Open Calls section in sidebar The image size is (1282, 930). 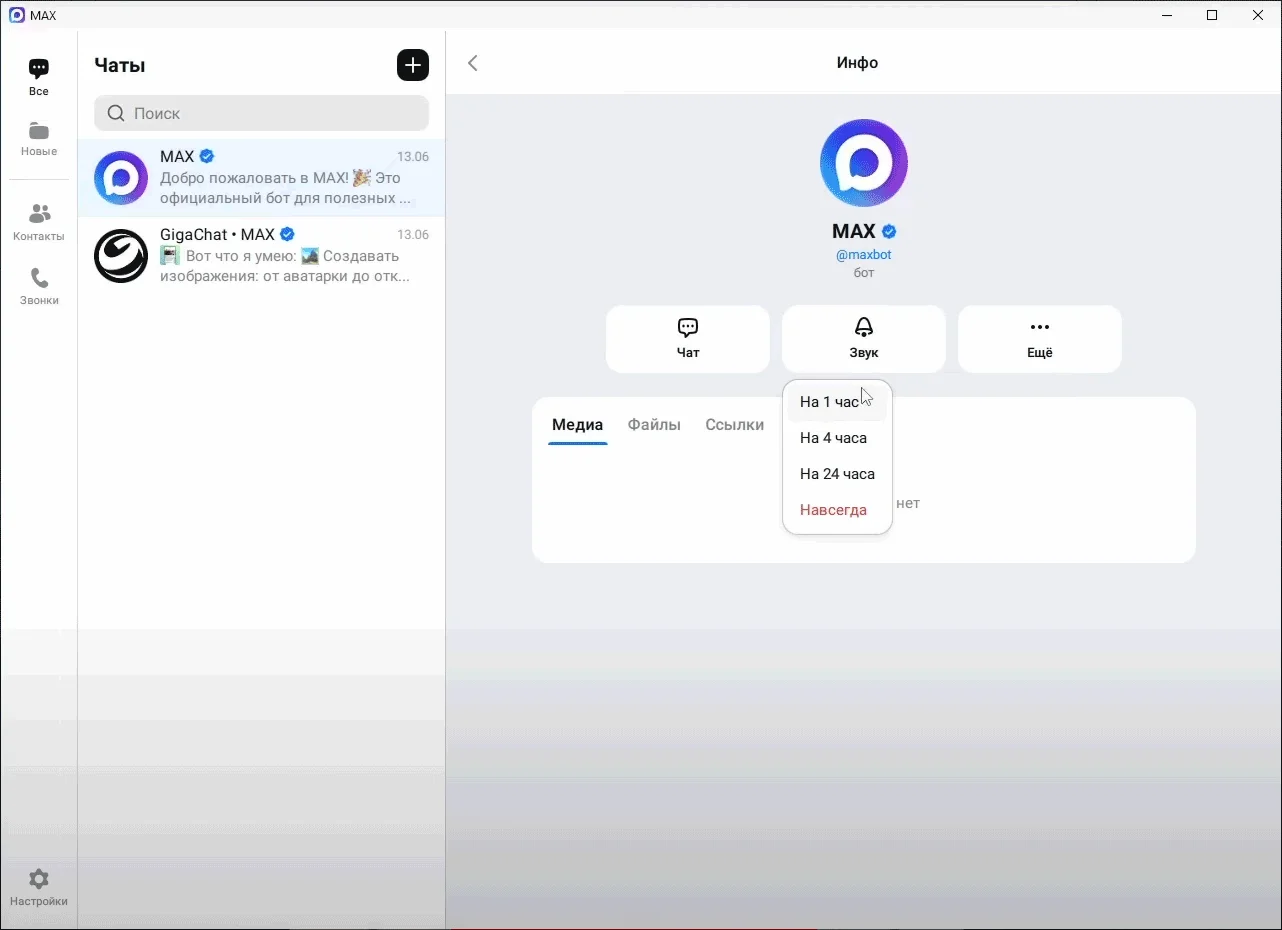point(38,285)
